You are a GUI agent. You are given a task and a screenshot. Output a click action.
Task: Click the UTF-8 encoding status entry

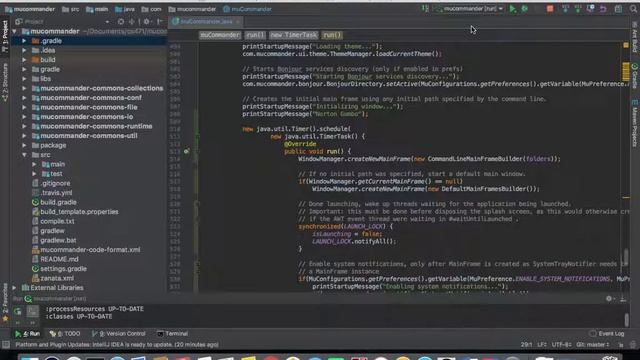(x=562, y=345)
